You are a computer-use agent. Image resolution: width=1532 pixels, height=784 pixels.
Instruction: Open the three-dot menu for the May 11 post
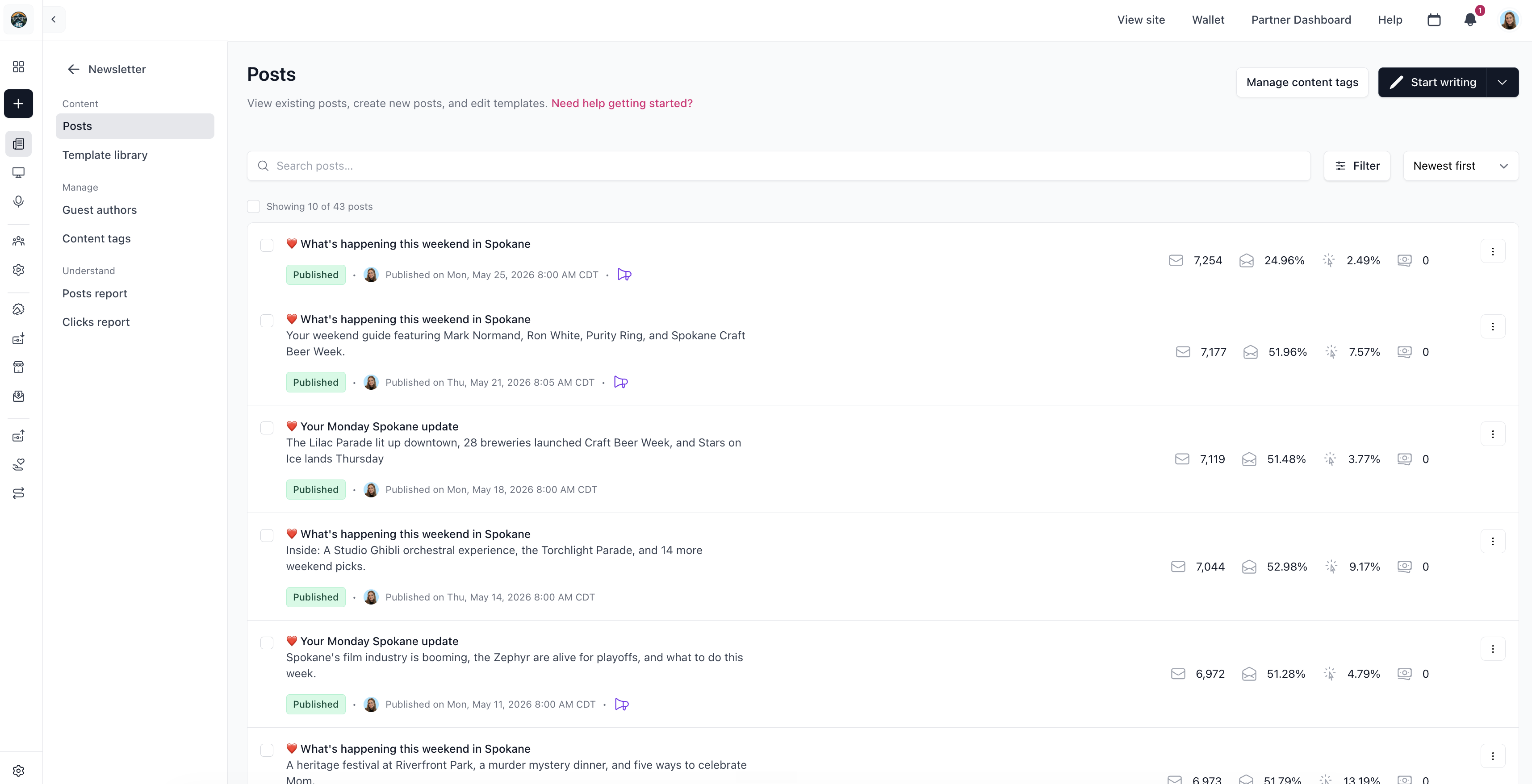pos(1493,649)
